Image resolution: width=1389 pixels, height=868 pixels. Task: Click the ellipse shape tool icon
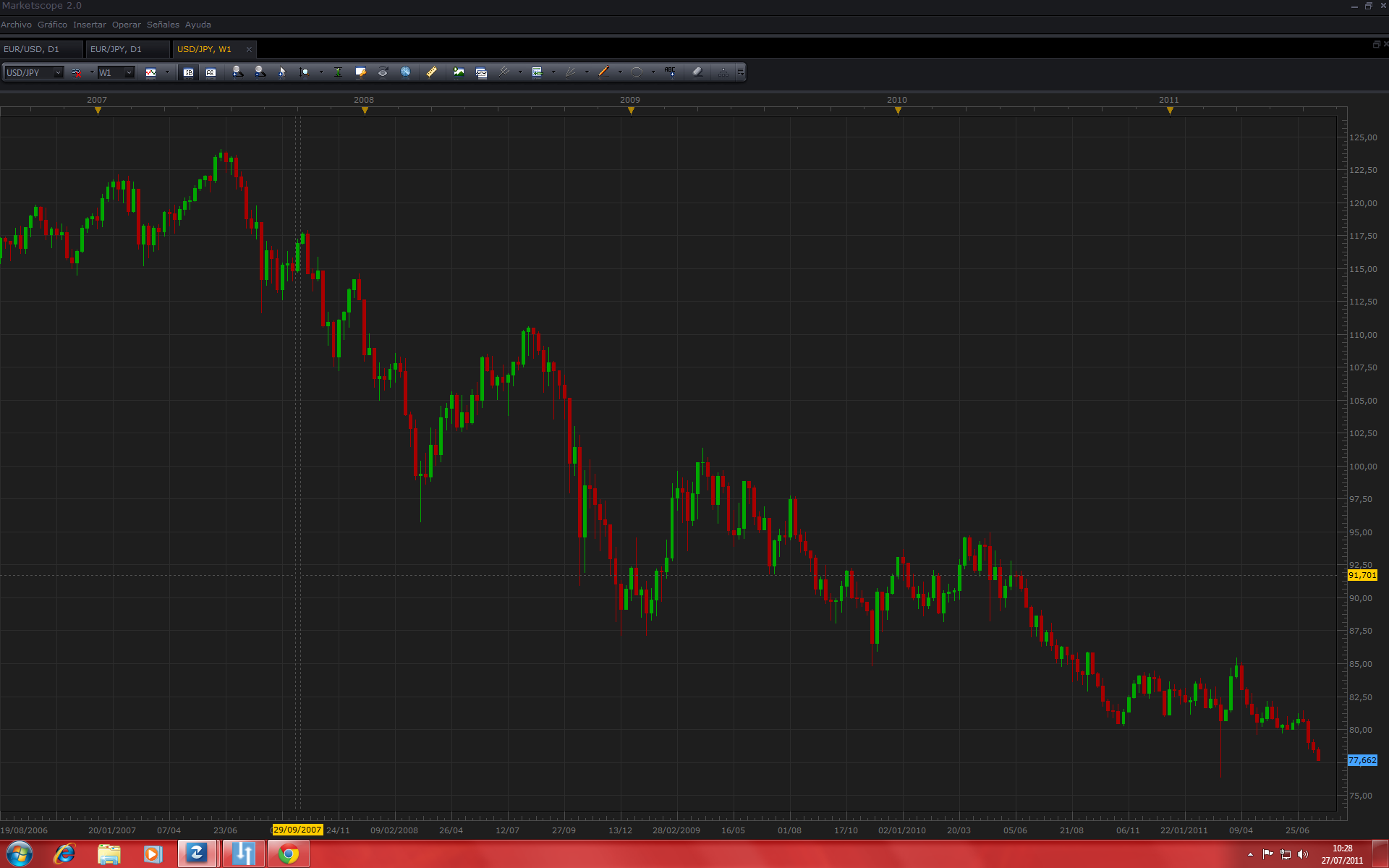pyautogui.click(x=637, y=72)
